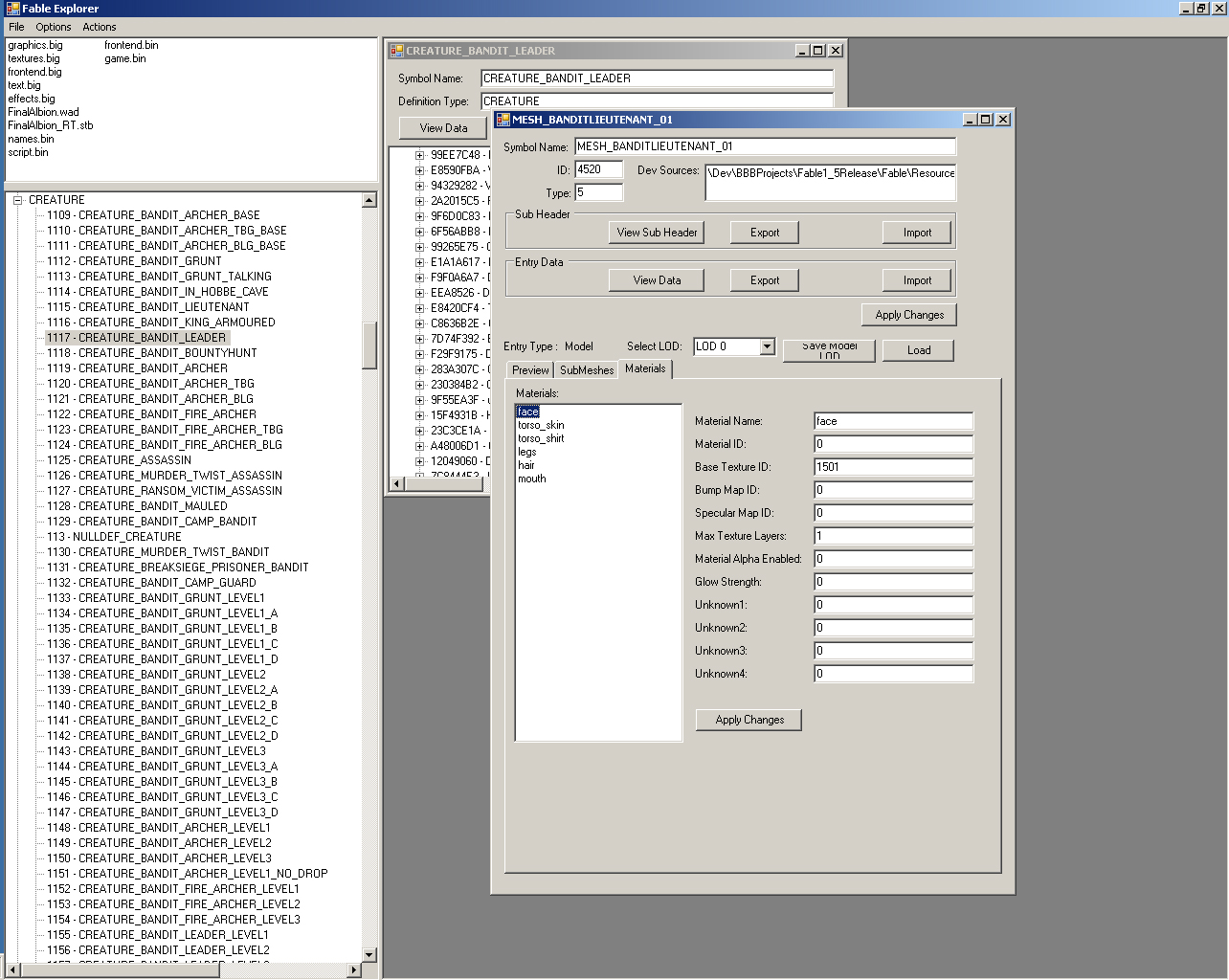The height and width of the screenshot is (980, 1229).
Task: Open the Actions menu
Action: 100,27
